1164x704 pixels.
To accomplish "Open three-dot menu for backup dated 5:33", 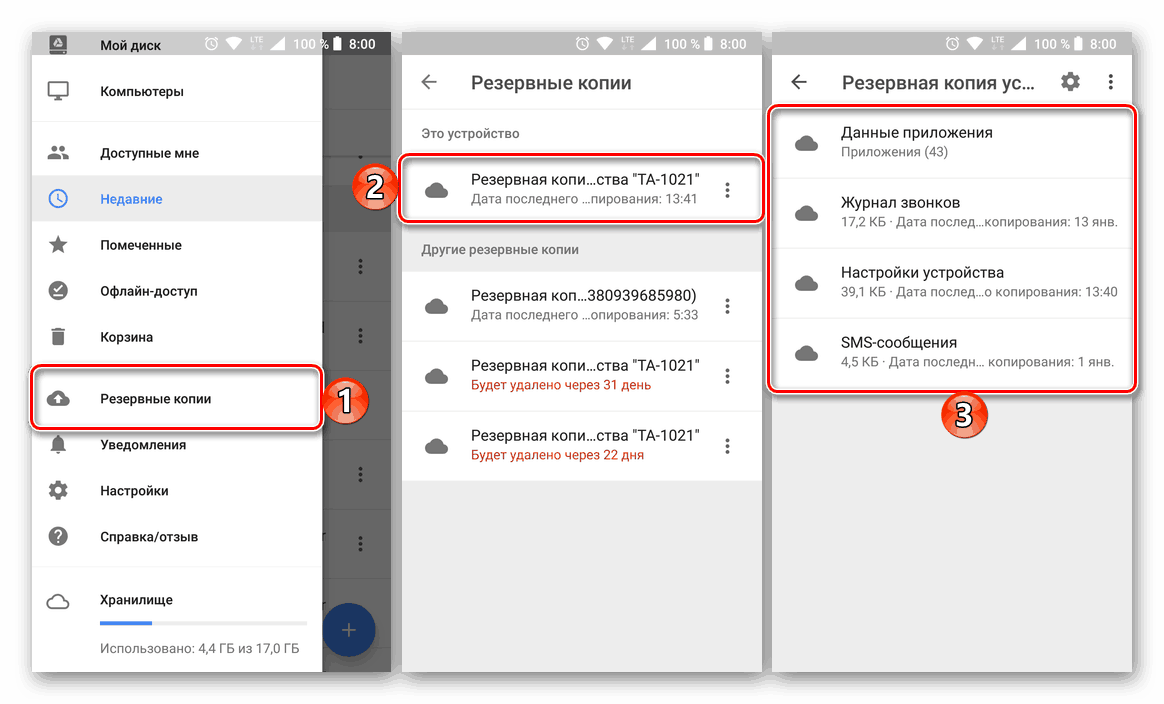I will [728, 306].
